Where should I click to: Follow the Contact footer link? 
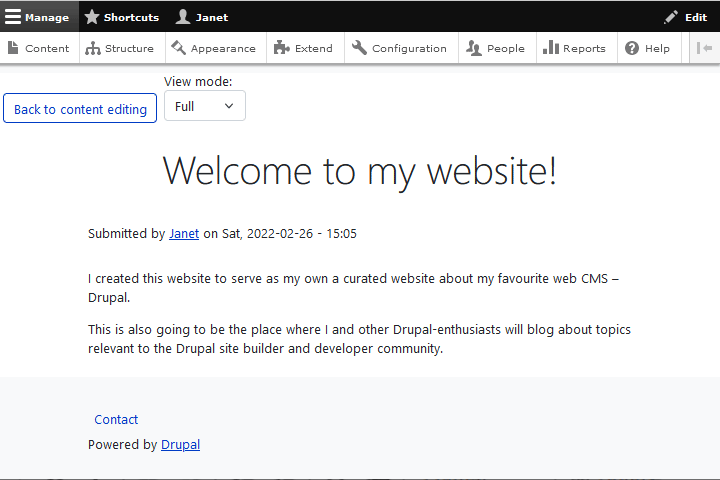[x=116, y=420]
